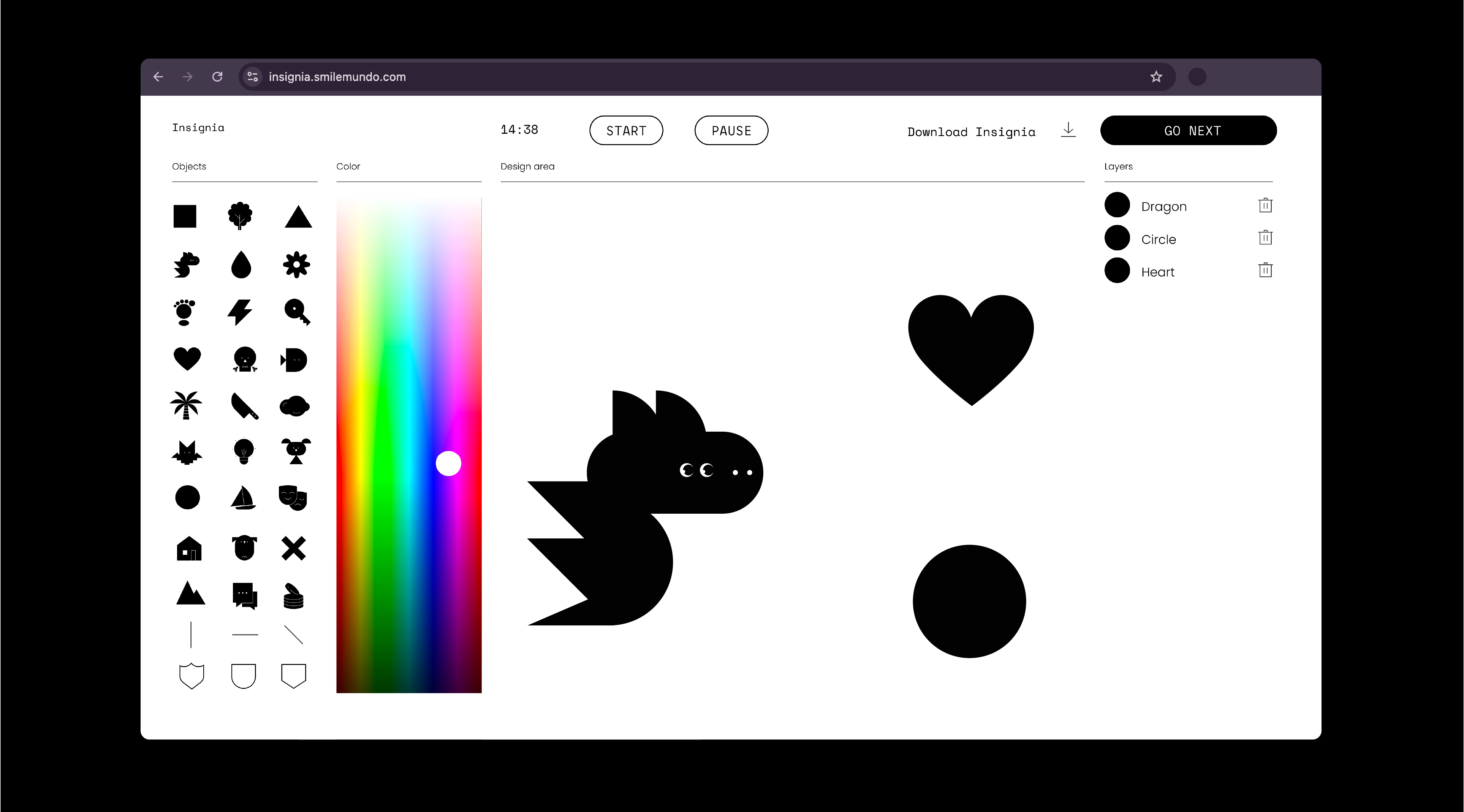Choose the sailboat object
1464x812 pixels.
coord(243,498)
